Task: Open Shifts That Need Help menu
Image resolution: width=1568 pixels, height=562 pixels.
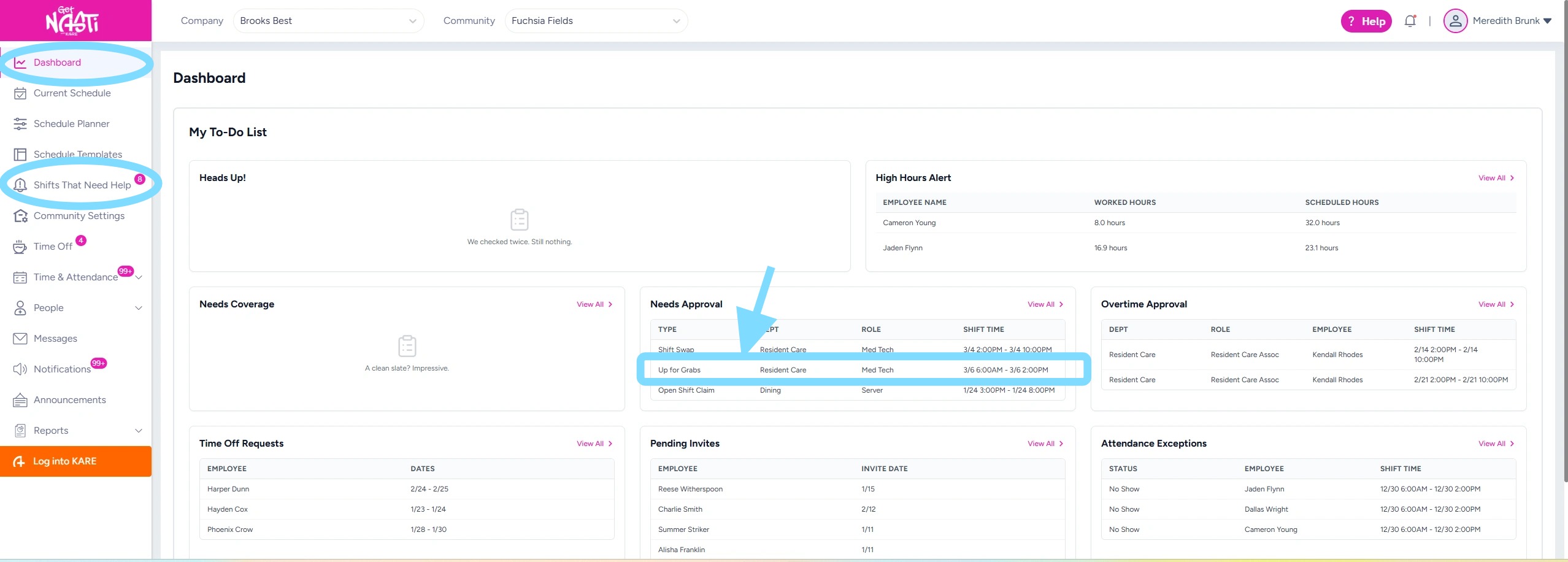Action: click(82, 185)
